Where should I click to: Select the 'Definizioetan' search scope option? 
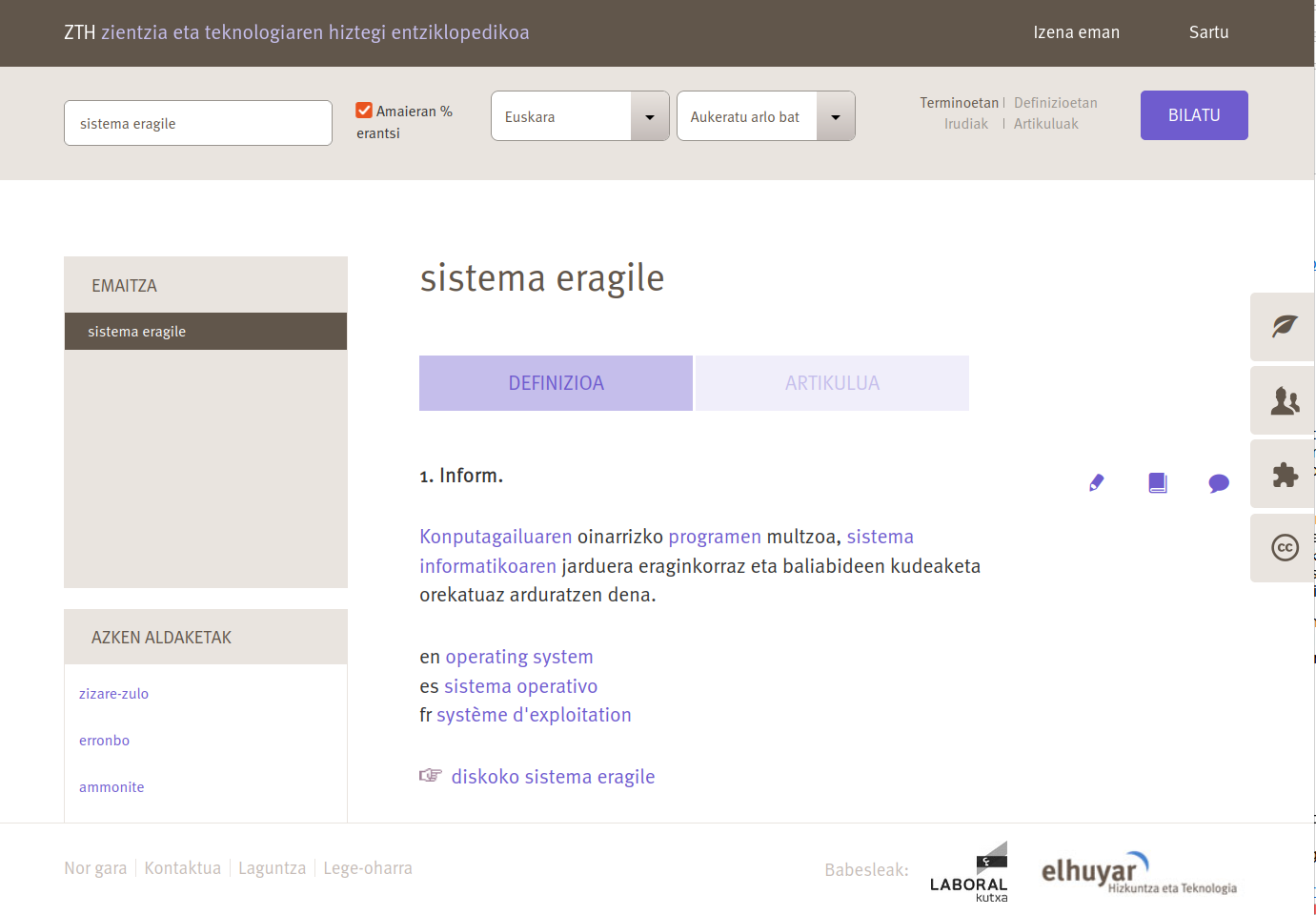tap(1055, 103)
